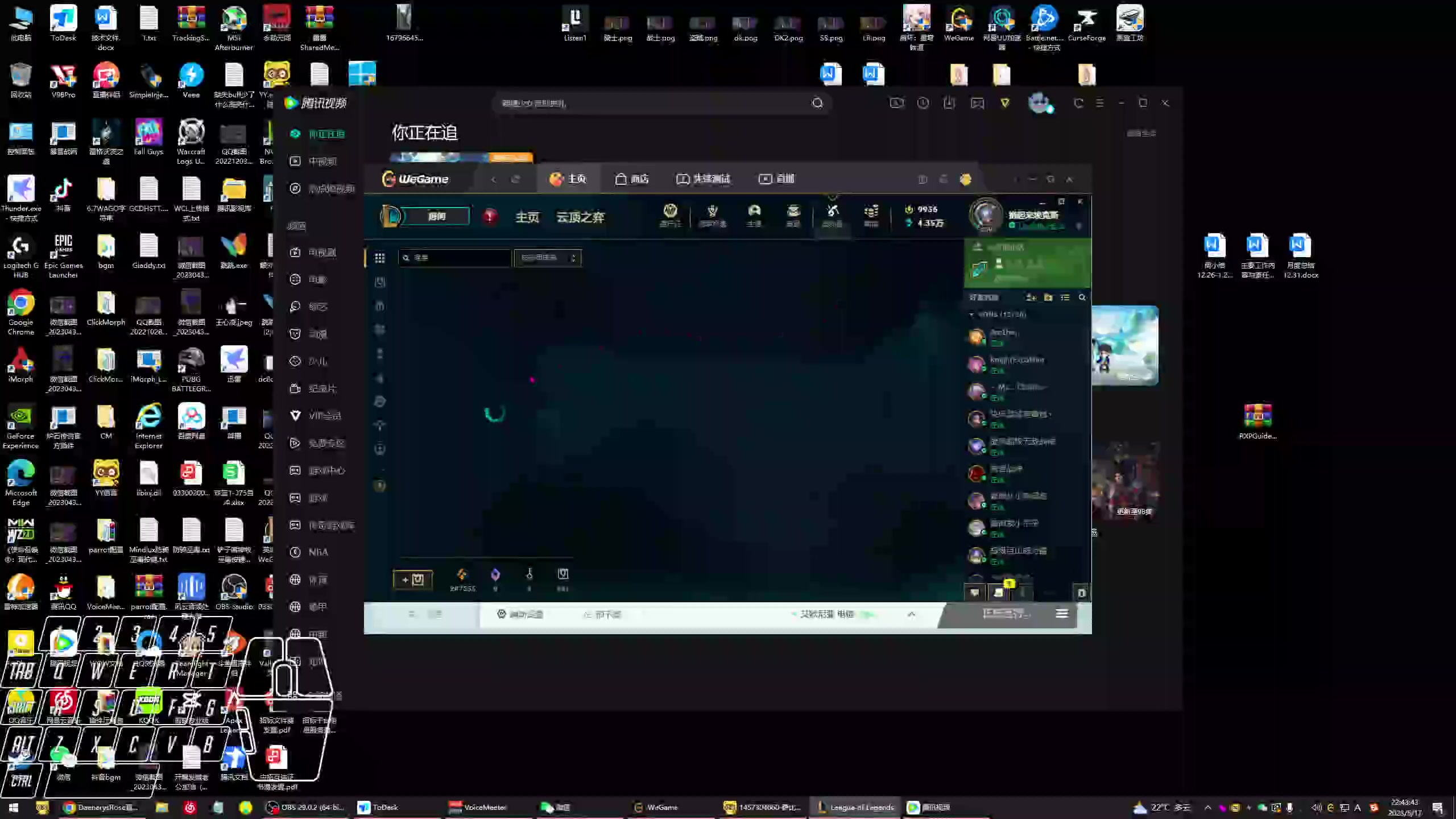
Task: Click the download icon in Tencent Video toolbar
Action: coord(949,103)
